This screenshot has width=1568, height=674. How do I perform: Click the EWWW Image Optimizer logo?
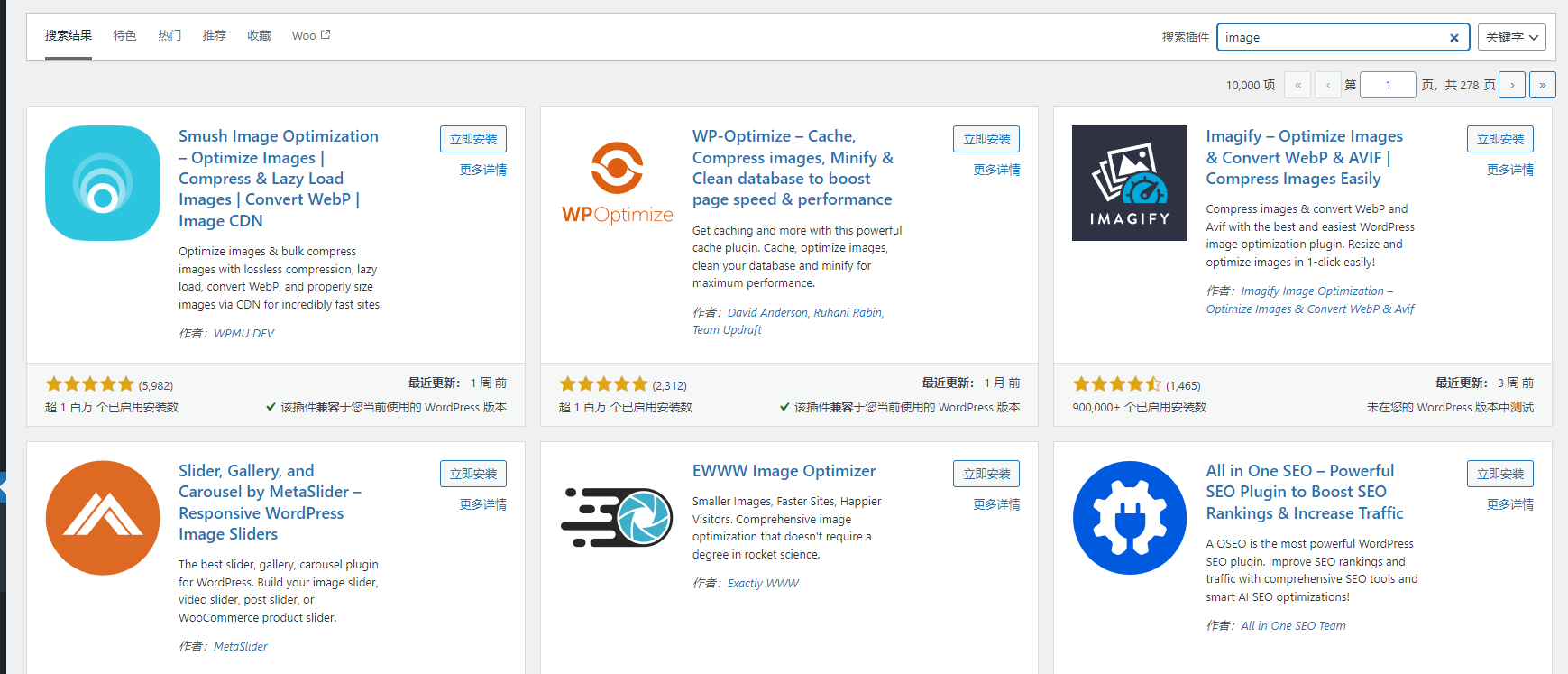coord(617,518)
